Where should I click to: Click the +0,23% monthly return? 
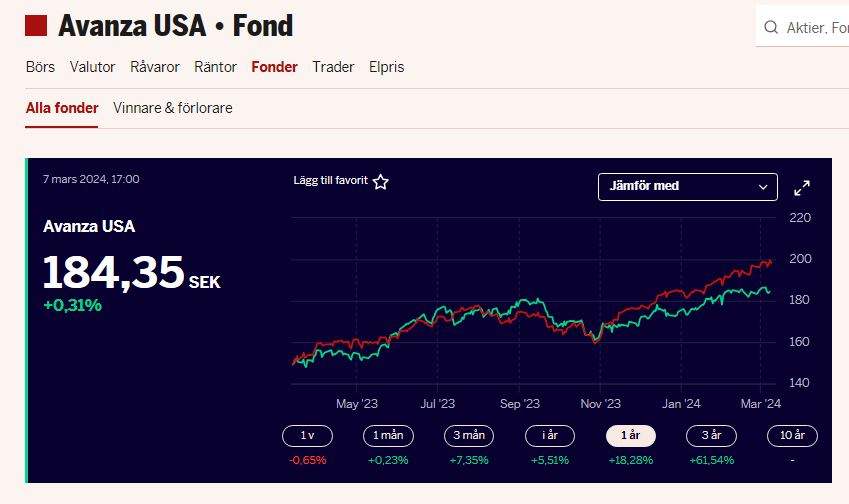click(x=388, y=460)
